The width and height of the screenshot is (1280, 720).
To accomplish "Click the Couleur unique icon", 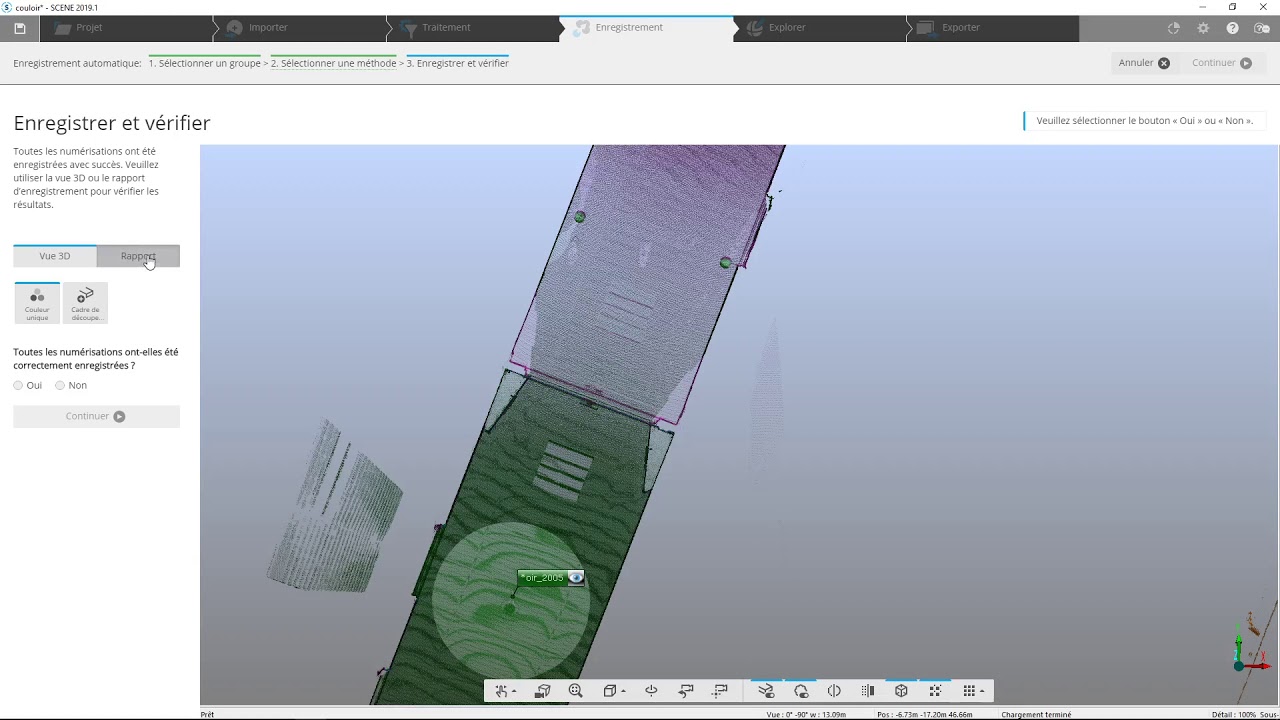I will pos(37,303).
